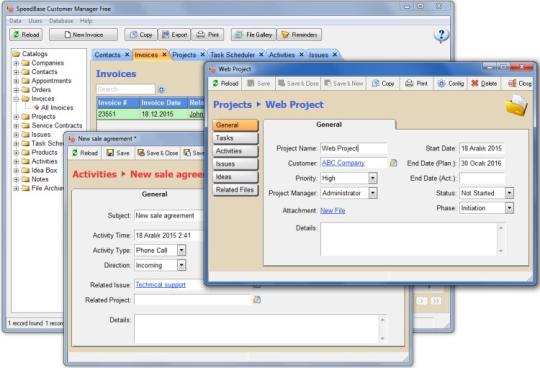Switch to the Contacts tab
This screenshot has width=540, height=368.
(107, 55)
